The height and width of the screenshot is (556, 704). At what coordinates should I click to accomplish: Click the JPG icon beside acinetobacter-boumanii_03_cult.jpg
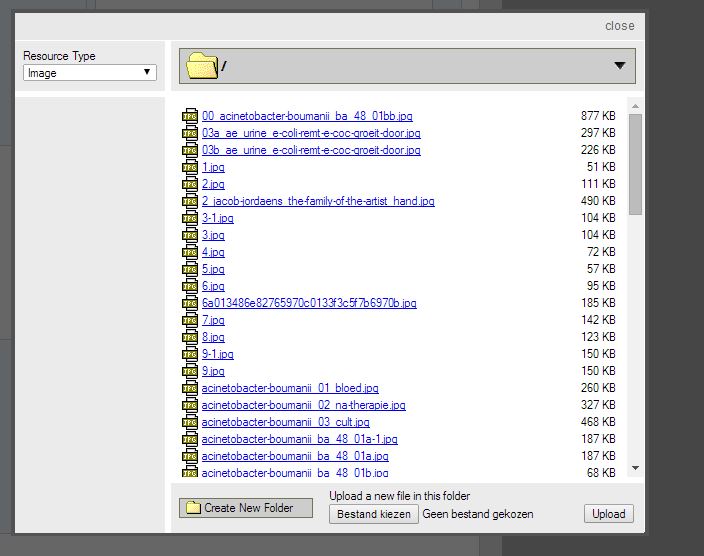click(189, 422)
